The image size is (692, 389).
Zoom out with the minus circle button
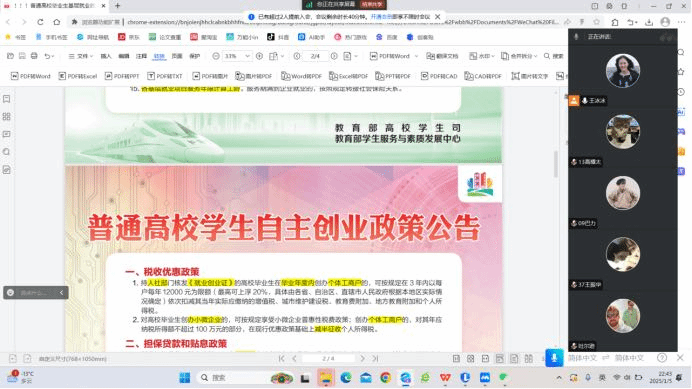pos(216,56)
